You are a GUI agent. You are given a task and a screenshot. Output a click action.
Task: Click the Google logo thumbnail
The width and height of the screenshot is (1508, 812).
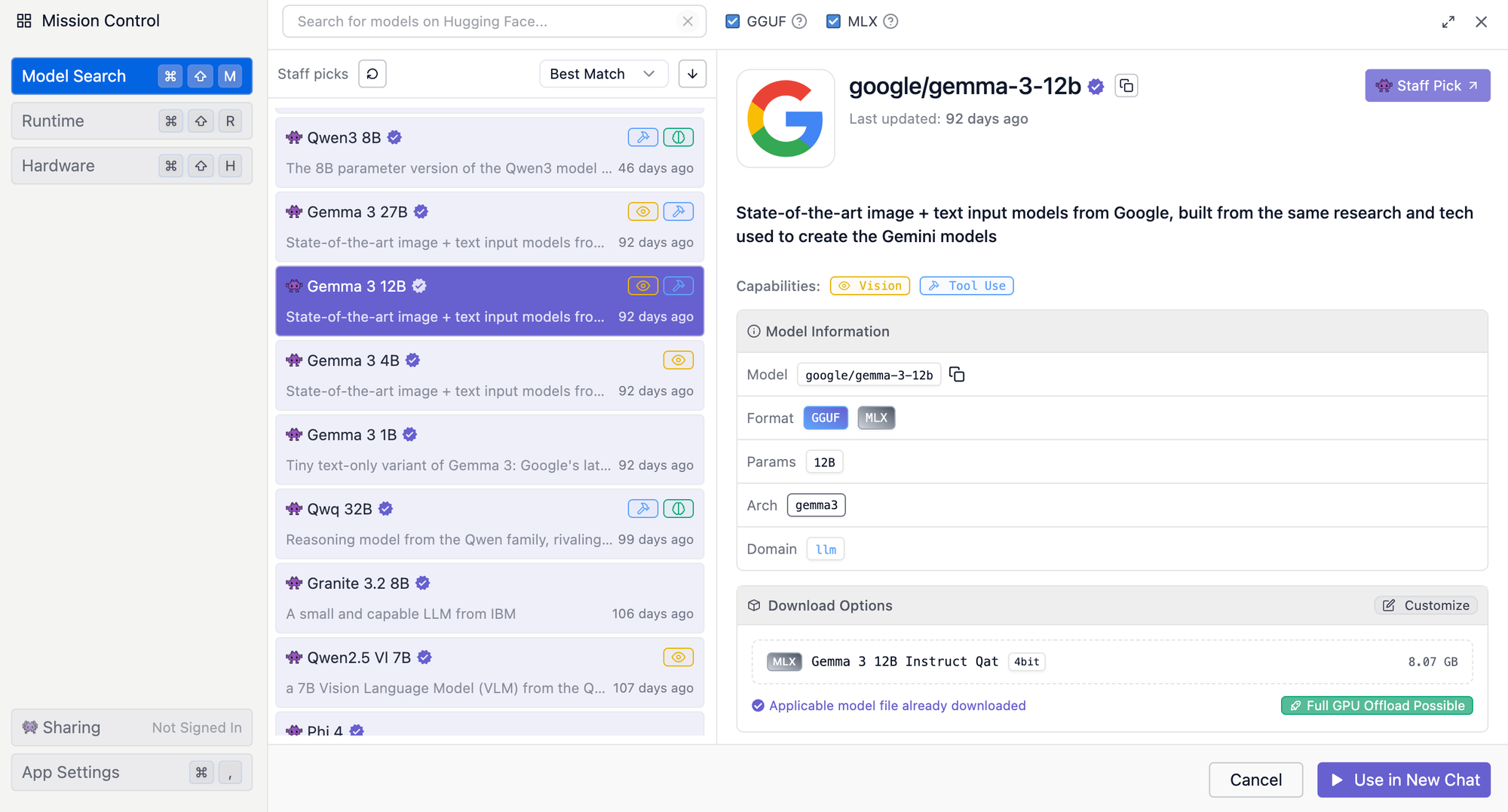coord(785,118)
